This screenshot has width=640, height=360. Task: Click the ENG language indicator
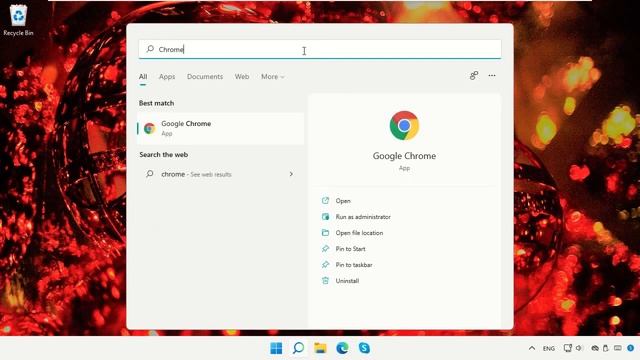(549, 349)
